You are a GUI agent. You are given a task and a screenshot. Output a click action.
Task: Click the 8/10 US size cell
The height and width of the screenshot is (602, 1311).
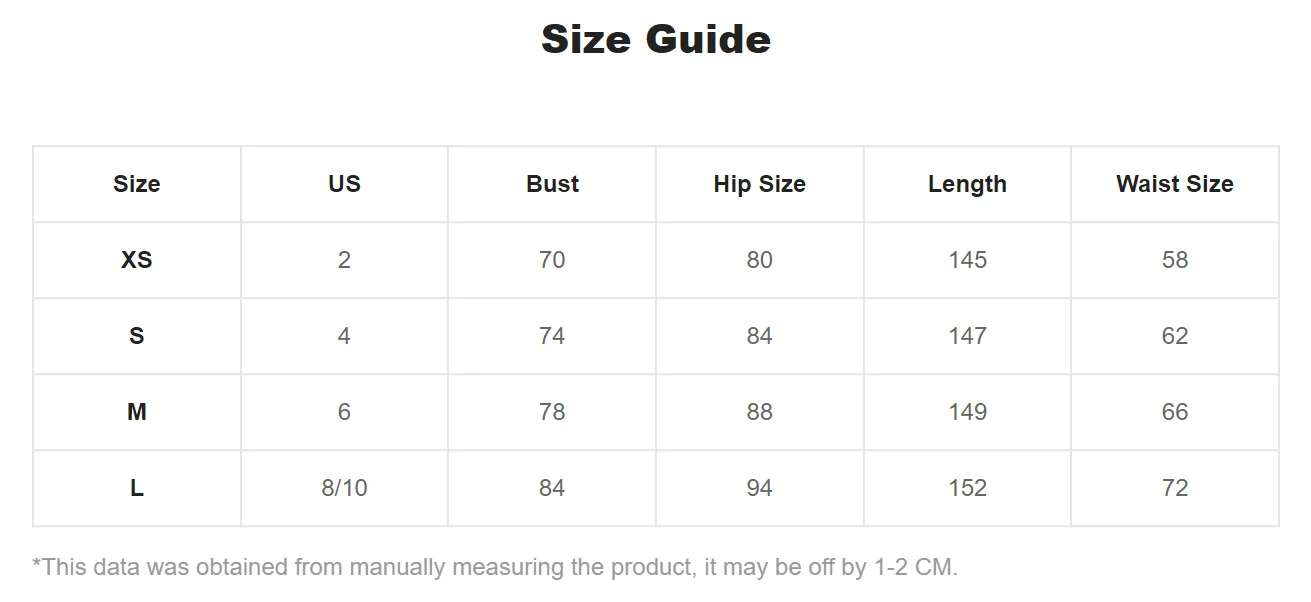344,488
